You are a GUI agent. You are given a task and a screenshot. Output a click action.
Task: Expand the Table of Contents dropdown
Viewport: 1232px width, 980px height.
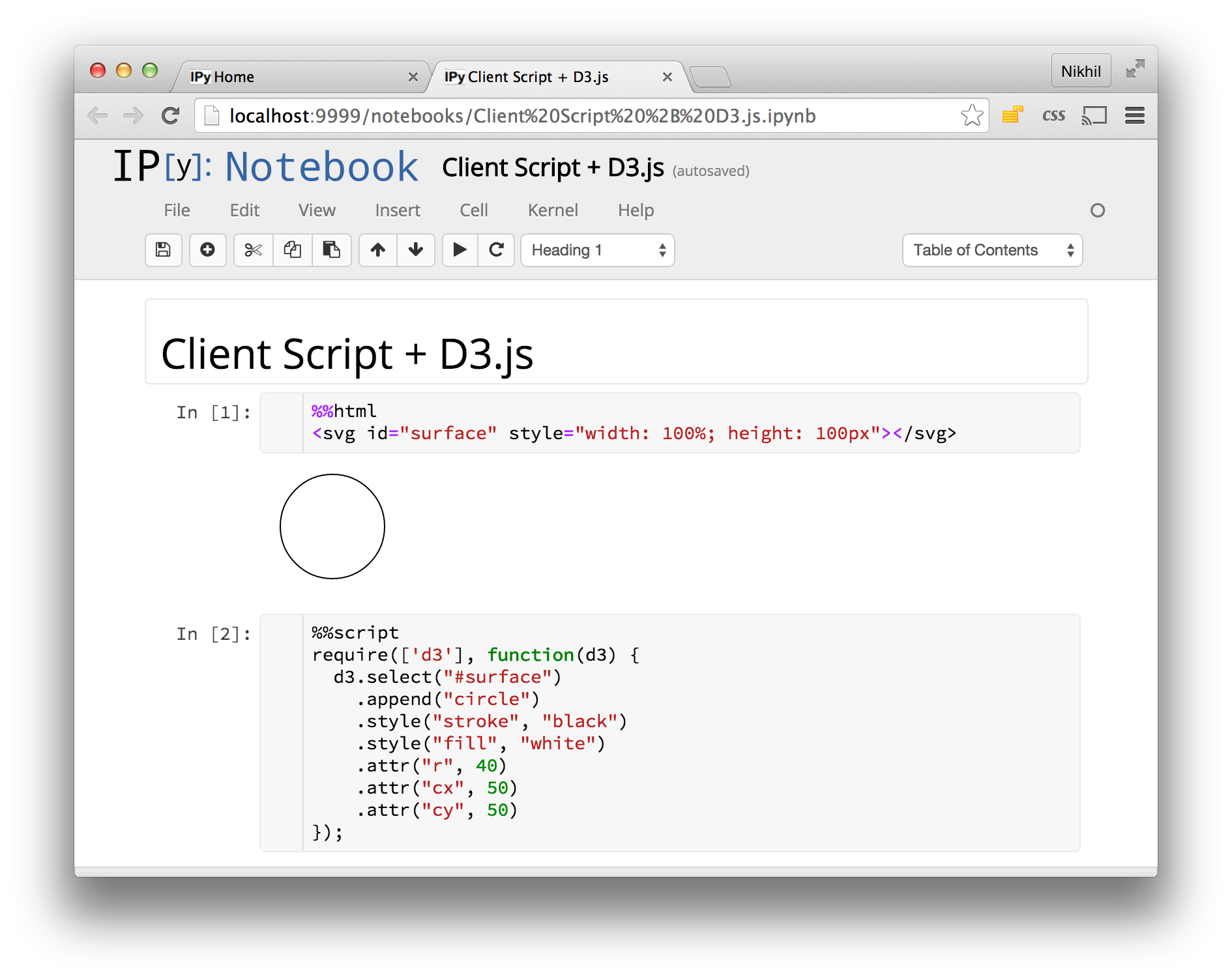[992, 250]
